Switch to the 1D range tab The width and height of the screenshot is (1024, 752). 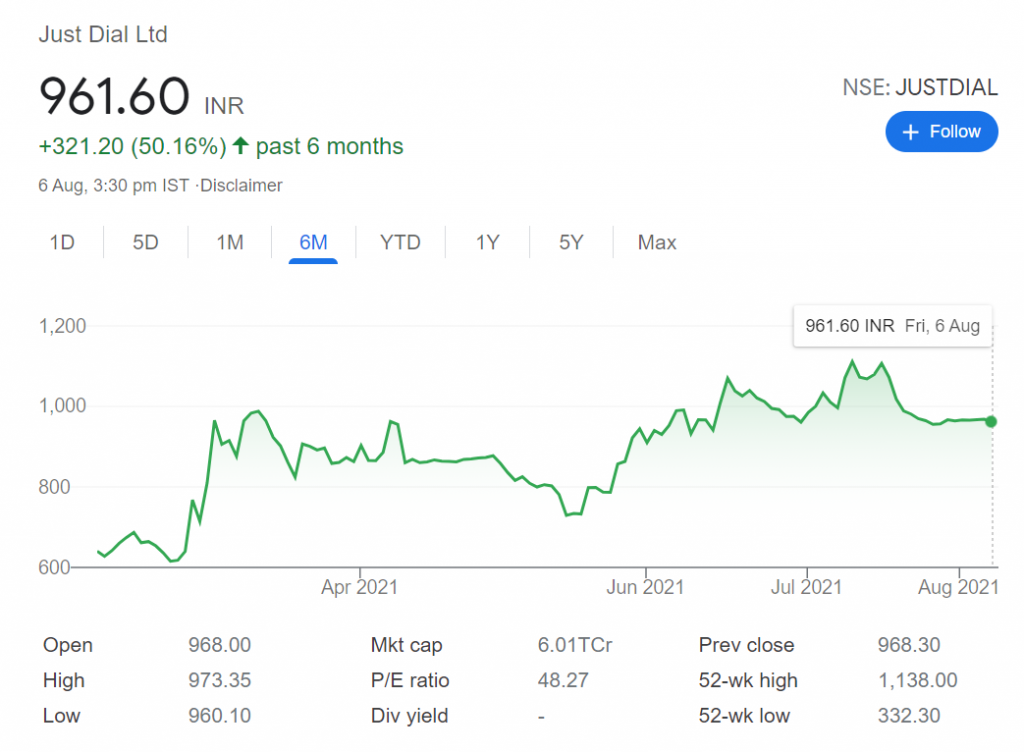[x=62, y=242]
